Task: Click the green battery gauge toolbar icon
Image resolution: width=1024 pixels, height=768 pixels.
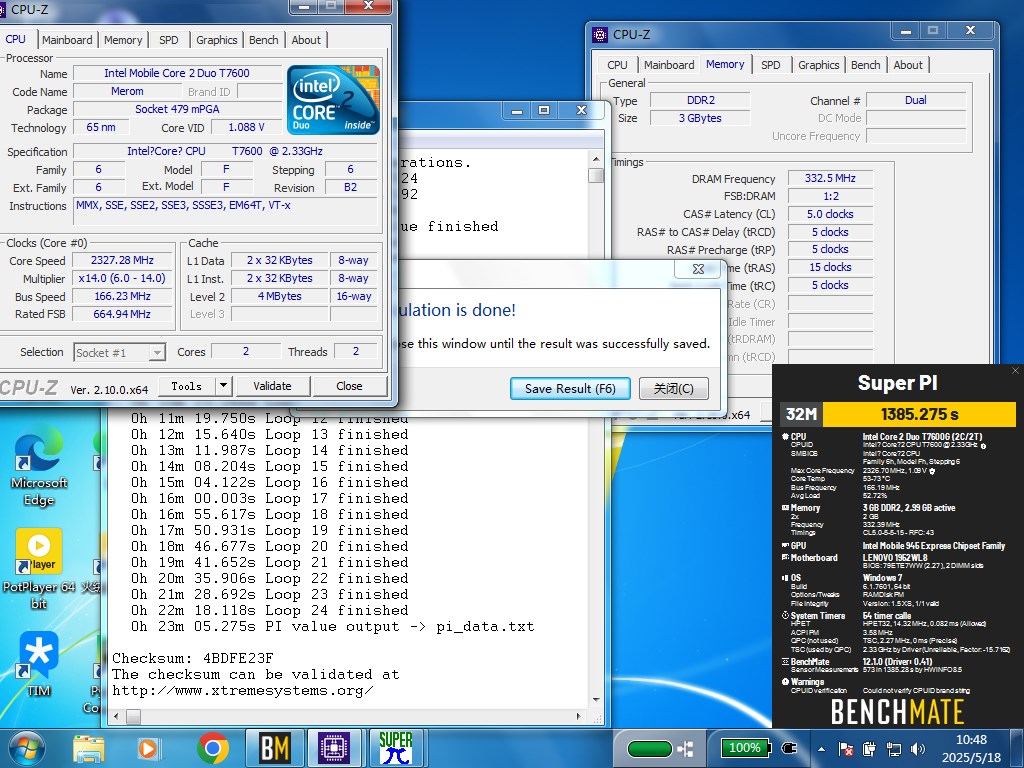Action: [650, 748]
